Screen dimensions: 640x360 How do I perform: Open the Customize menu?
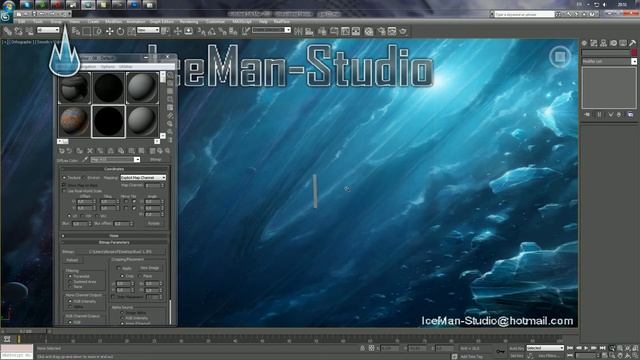(215, 22)
